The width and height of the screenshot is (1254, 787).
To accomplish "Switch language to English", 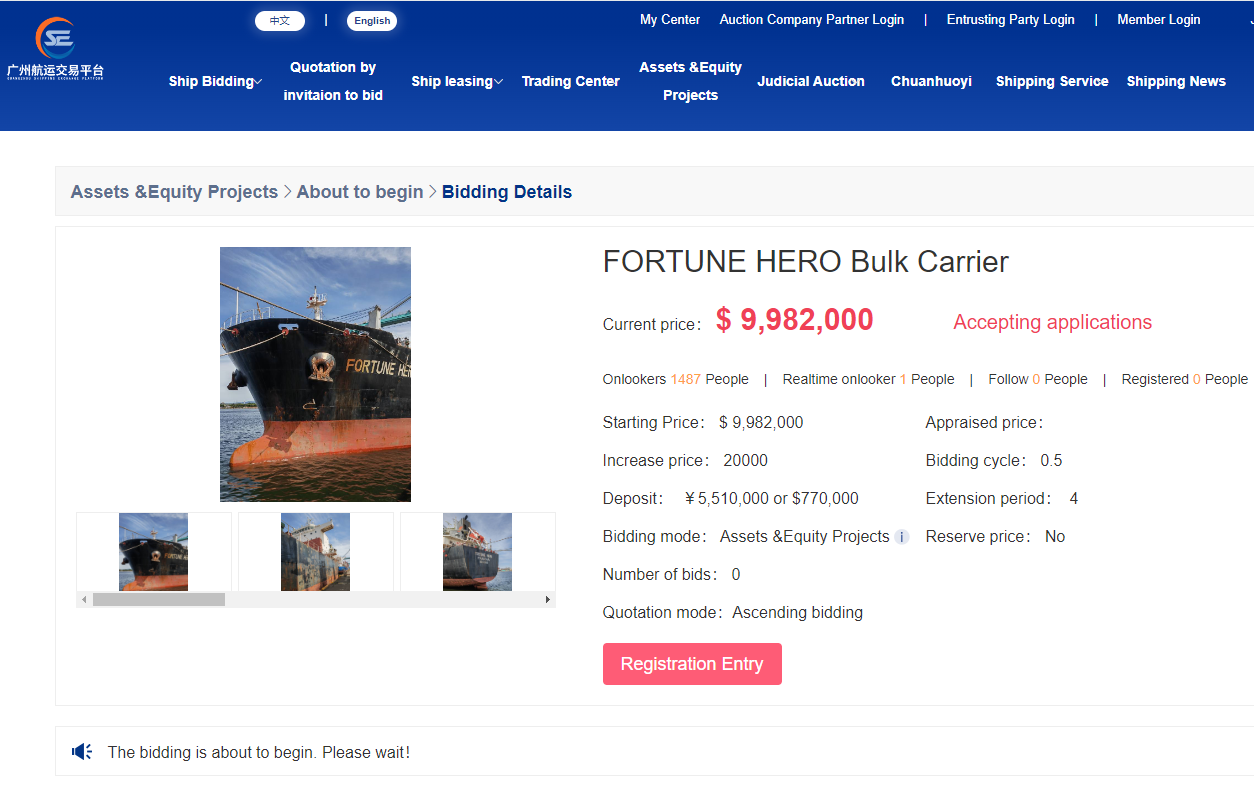I will (372, 20).
